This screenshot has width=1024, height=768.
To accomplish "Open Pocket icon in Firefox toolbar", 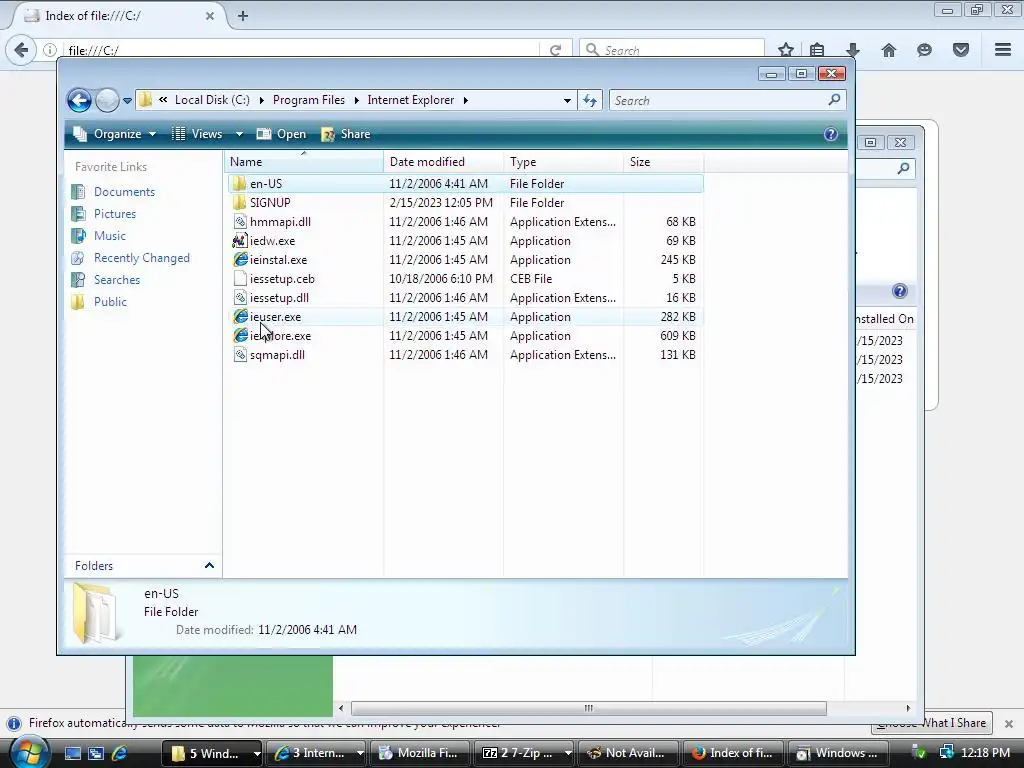I will click(961, 50).
